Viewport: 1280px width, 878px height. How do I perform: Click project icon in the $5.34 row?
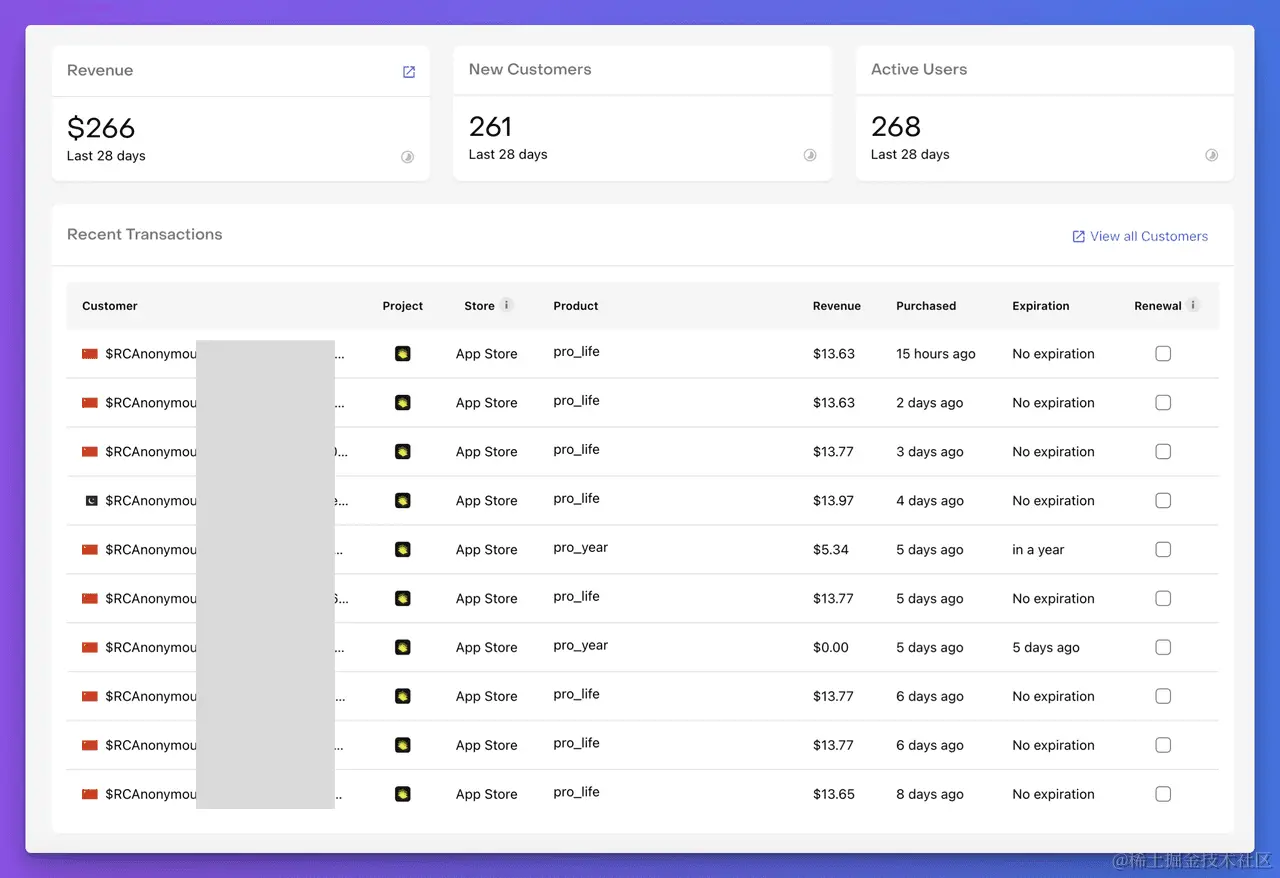(x=403, y=549)
